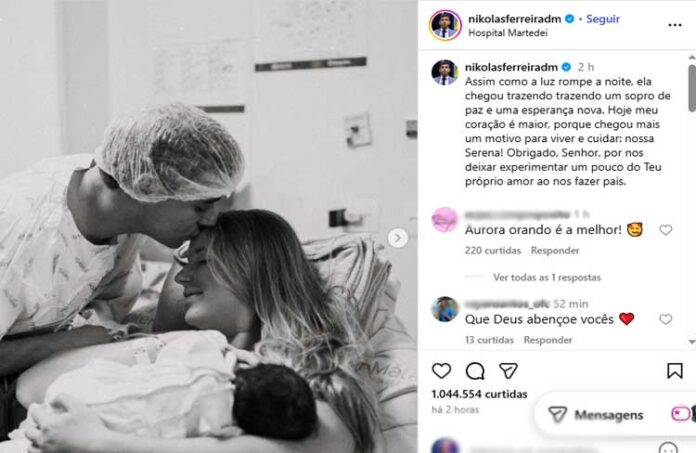Reply to the 'Que Deus abençoe vocês' comment
This screenshot has width=696, height=453.
coord(548,340)
